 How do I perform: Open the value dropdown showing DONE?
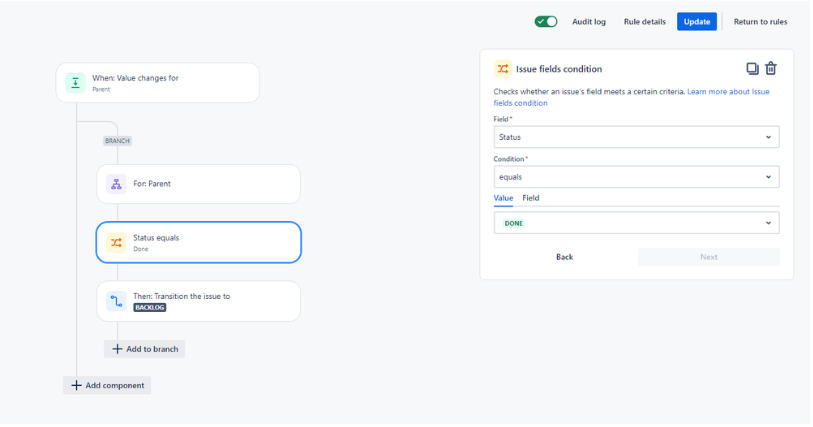pyautogui.click(x=636, y=223)
